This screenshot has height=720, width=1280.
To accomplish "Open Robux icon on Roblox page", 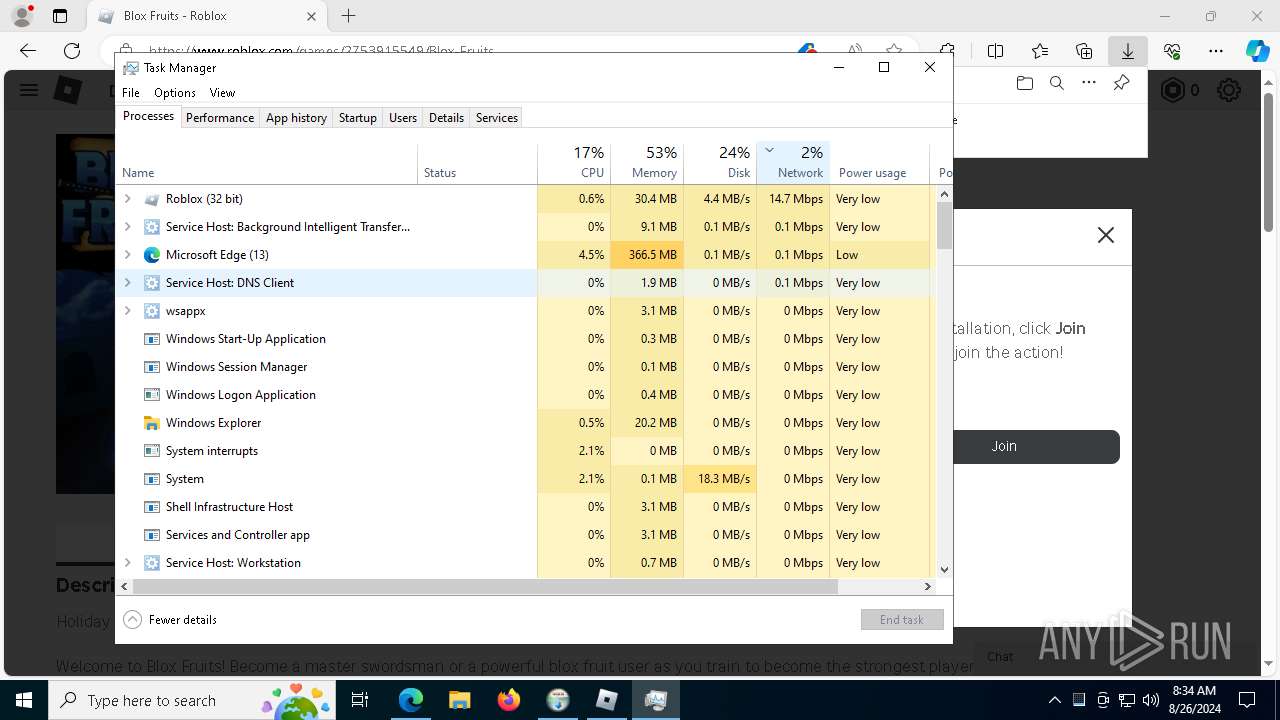I will 1172,91.
